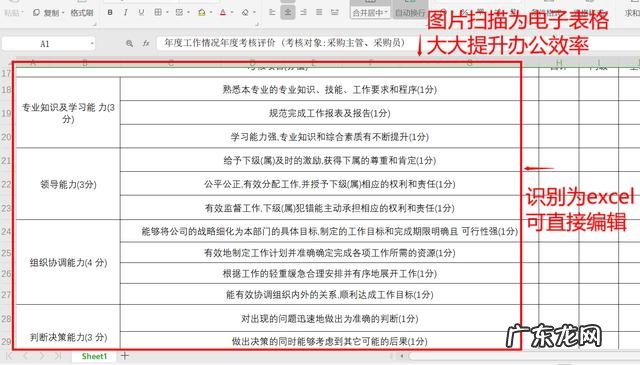Image resolution: width=640 pixels, height=365 pixels.
Task: Go to next sheet navigation arrow
Action: (x=42, y=356)
